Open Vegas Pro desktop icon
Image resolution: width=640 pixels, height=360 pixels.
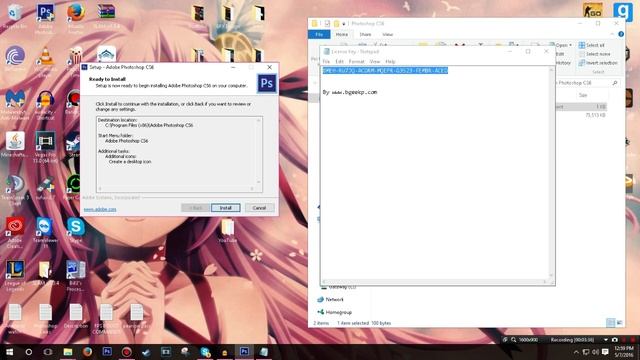tap(45, 146)
